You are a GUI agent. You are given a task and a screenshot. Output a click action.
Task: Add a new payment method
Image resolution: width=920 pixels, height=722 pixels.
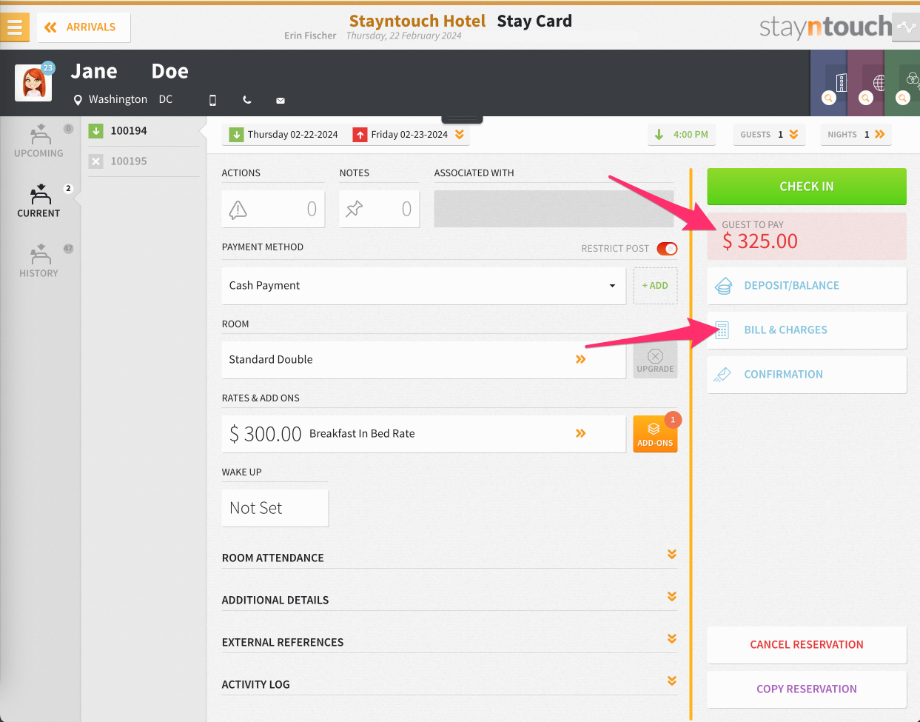(655, 286)
